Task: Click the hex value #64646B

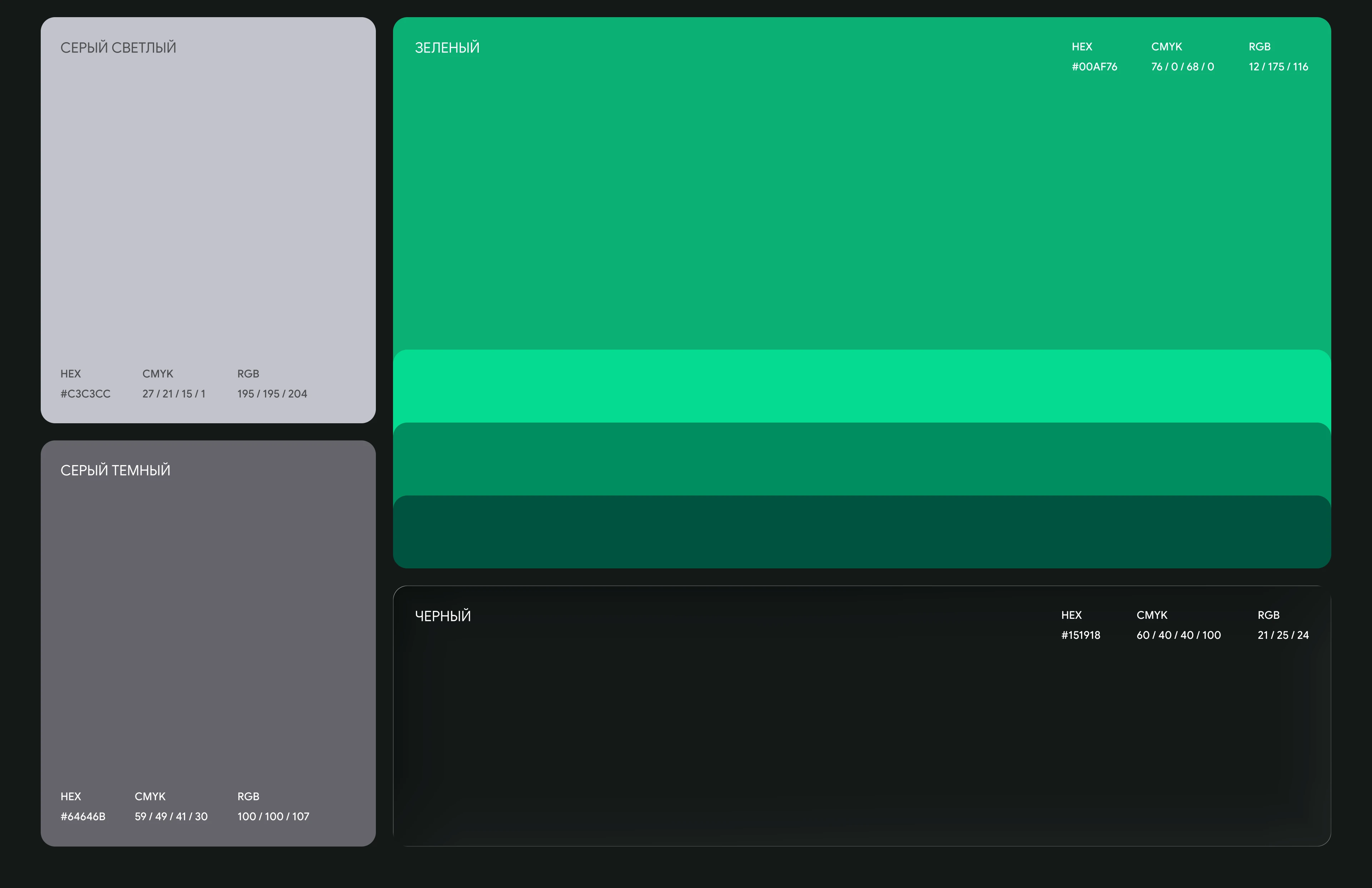Action: click(83, 817)
